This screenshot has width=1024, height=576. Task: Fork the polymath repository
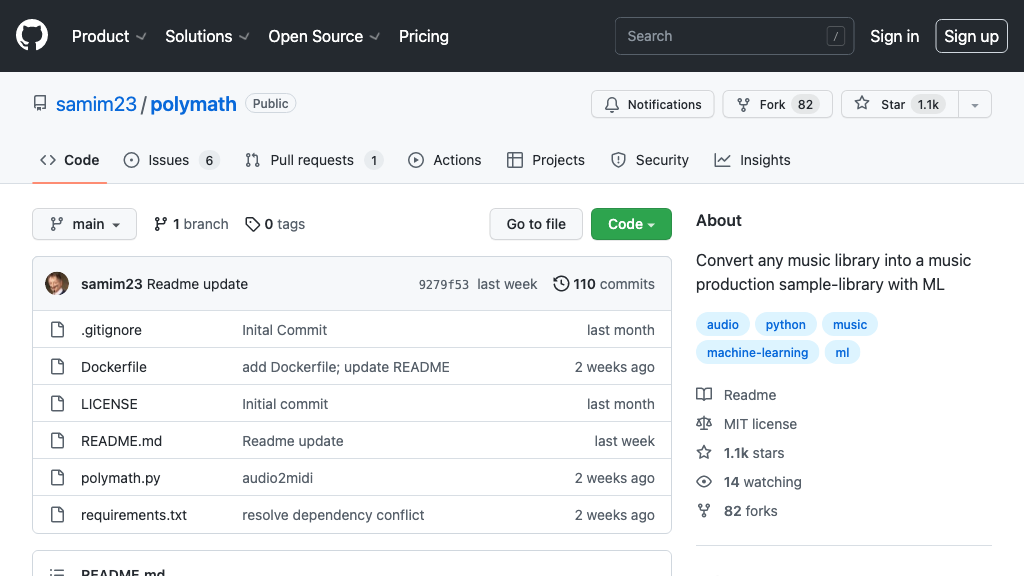click(x=776, y=105)
